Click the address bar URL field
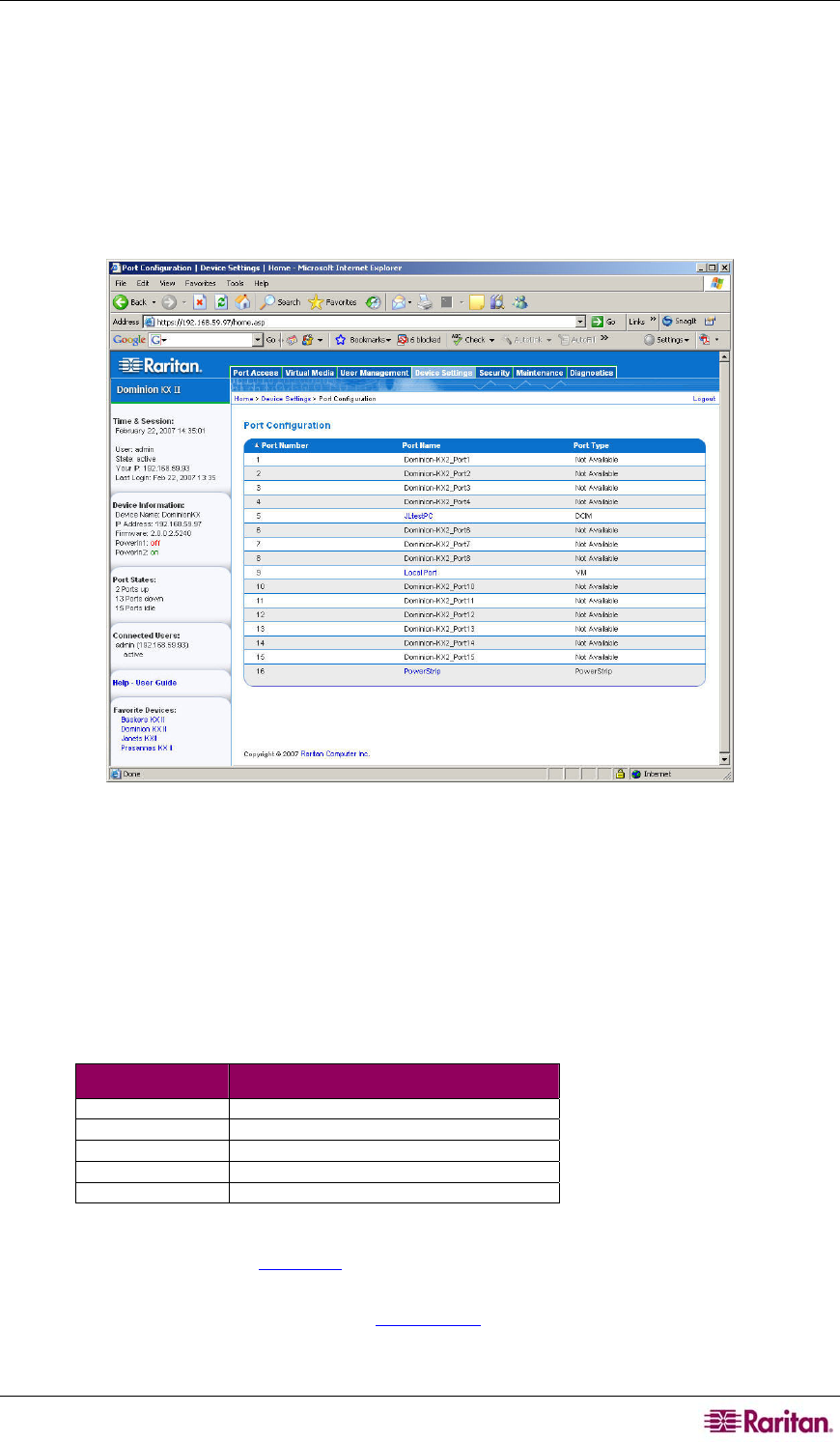The height and width of the screenshot is (1442, 840). point(365,321)
